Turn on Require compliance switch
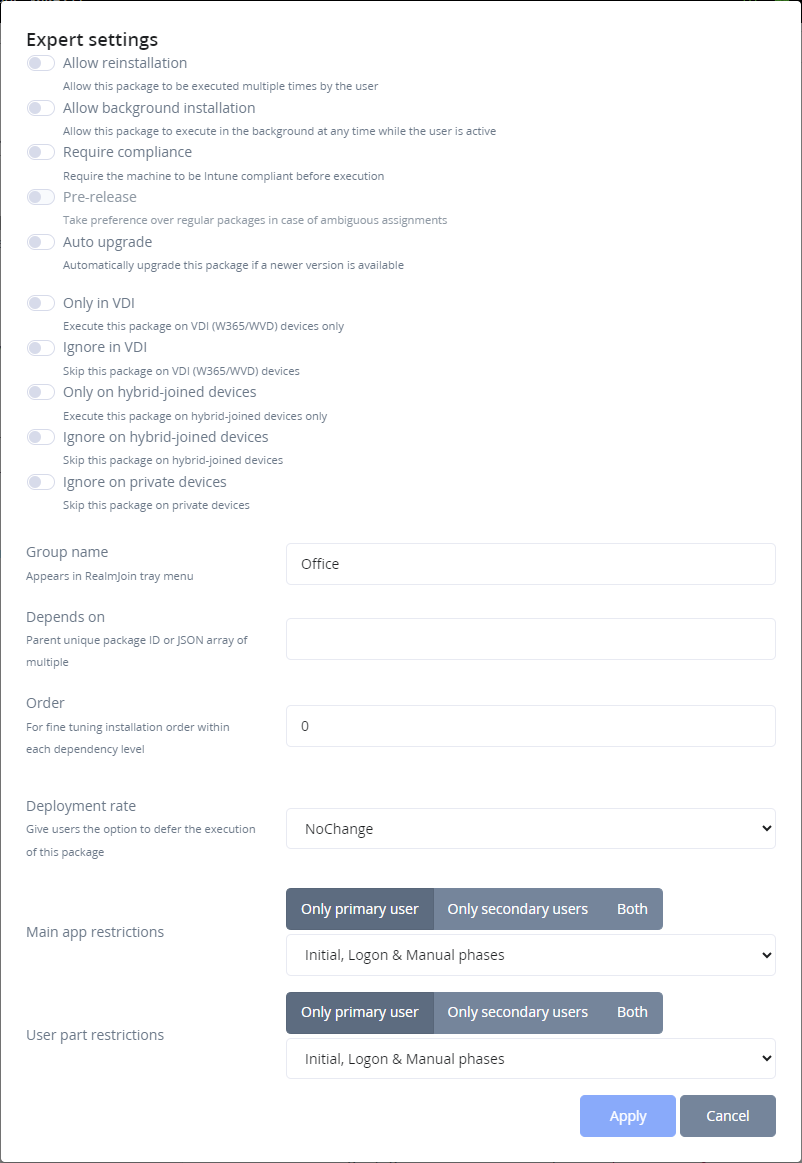This screenshot has height=1163, width=802. pos(41,152)
